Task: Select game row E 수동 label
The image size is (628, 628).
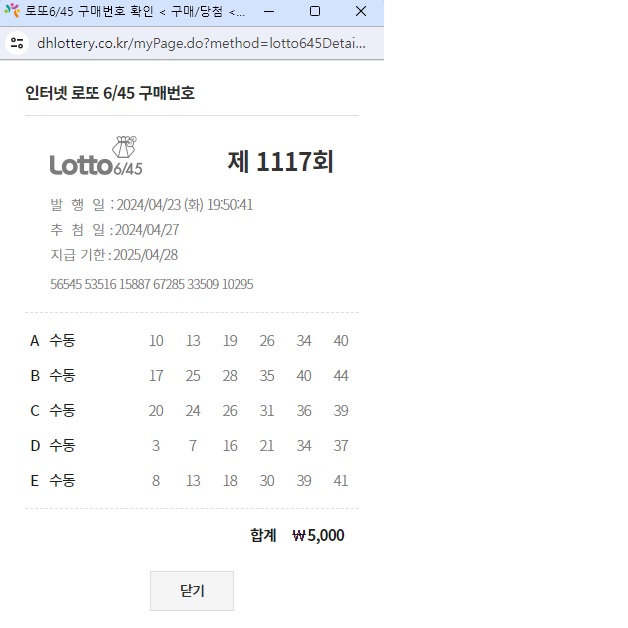Action: click(x=62, y=481)
